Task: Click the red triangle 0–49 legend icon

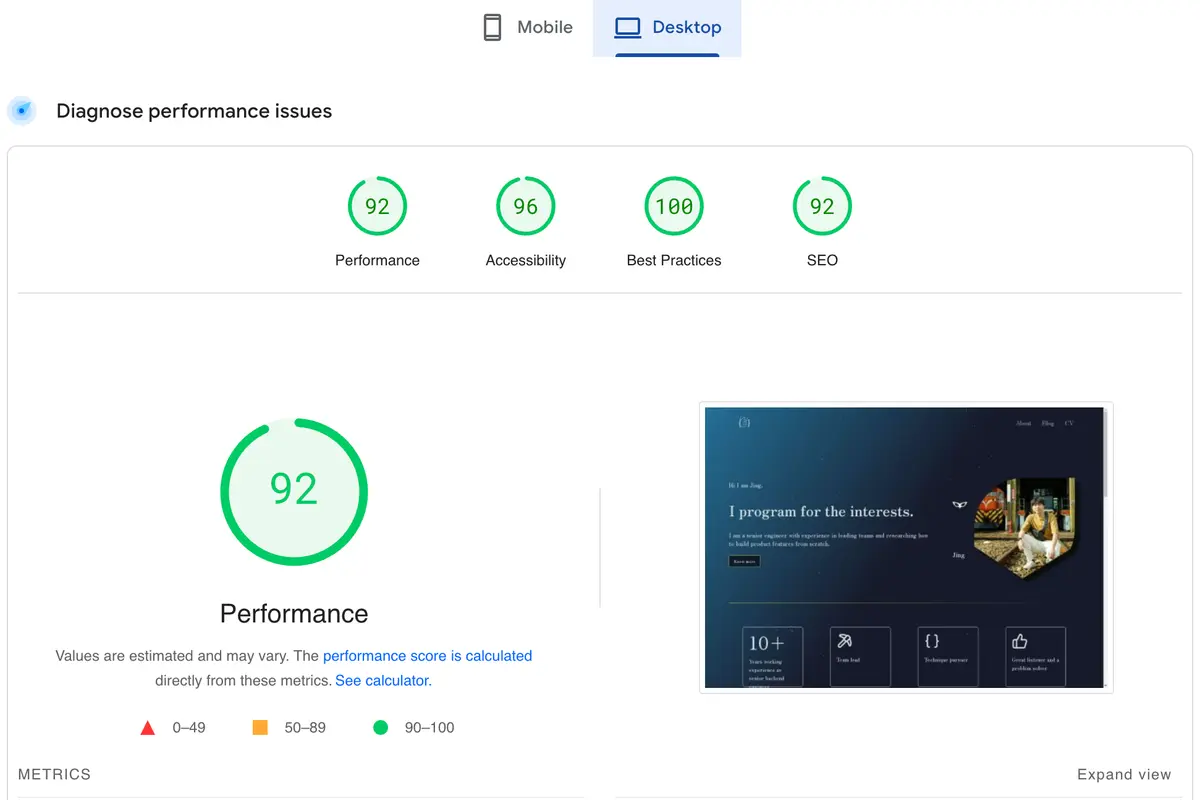Action: (x=148, y=728)
